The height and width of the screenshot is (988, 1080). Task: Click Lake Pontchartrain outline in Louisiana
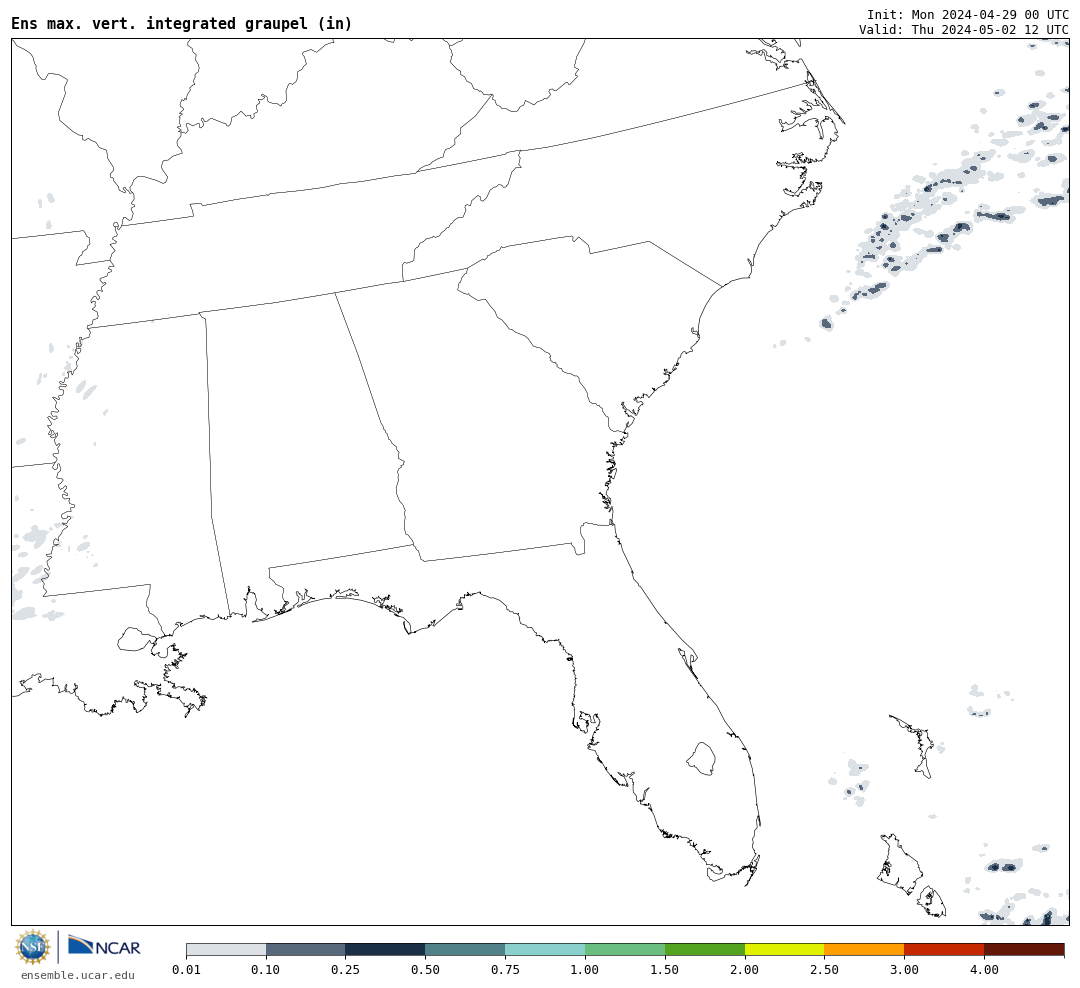pos(136,639)
